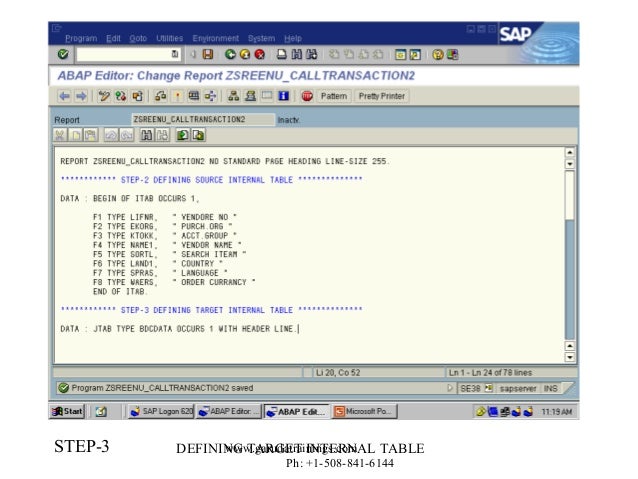Open the Utilities menu
Viewport: 638px width, 479px height.
pyautogui.click(x=170, y=38)
